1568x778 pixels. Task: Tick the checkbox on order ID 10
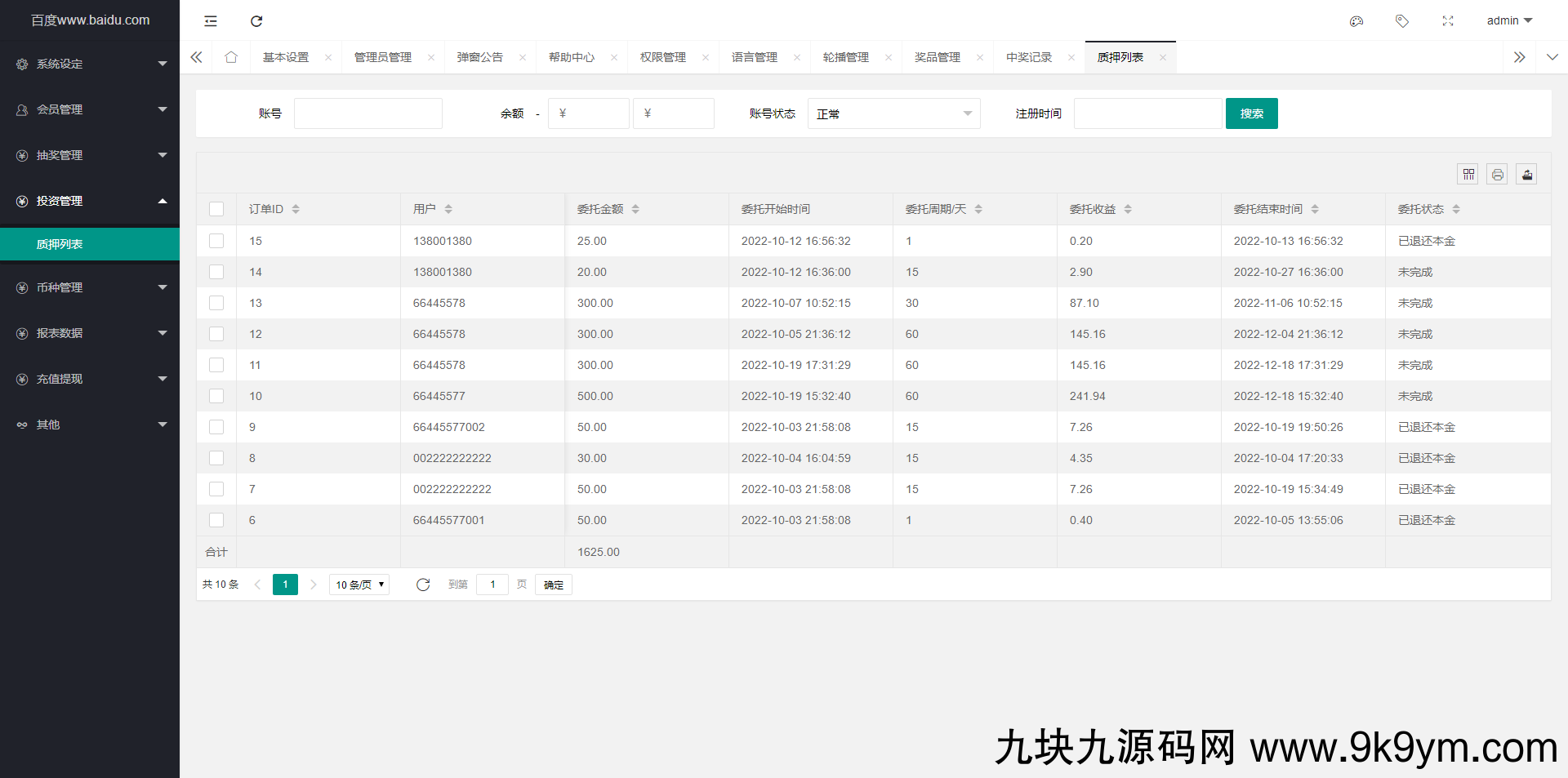tap(216, 396)
